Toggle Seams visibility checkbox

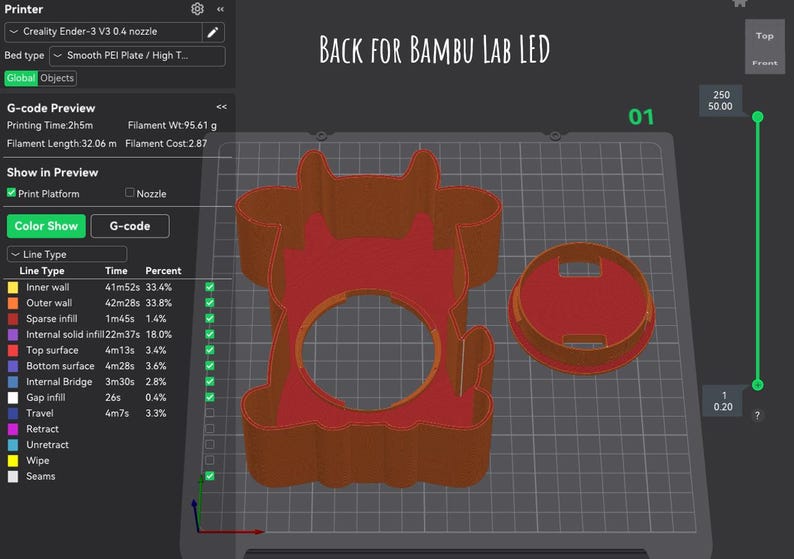210,476
